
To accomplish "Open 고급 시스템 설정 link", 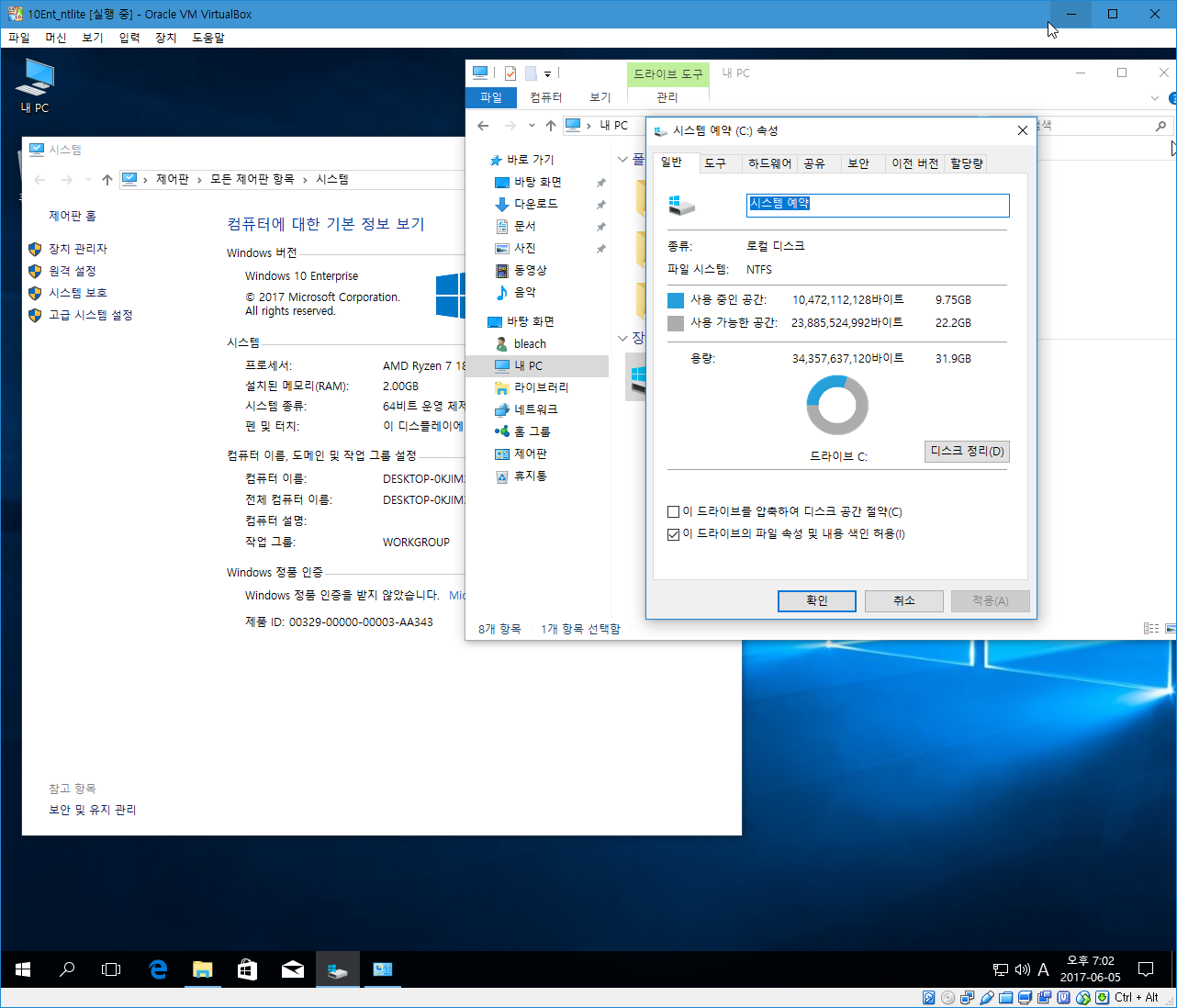I will pos(91,315).
